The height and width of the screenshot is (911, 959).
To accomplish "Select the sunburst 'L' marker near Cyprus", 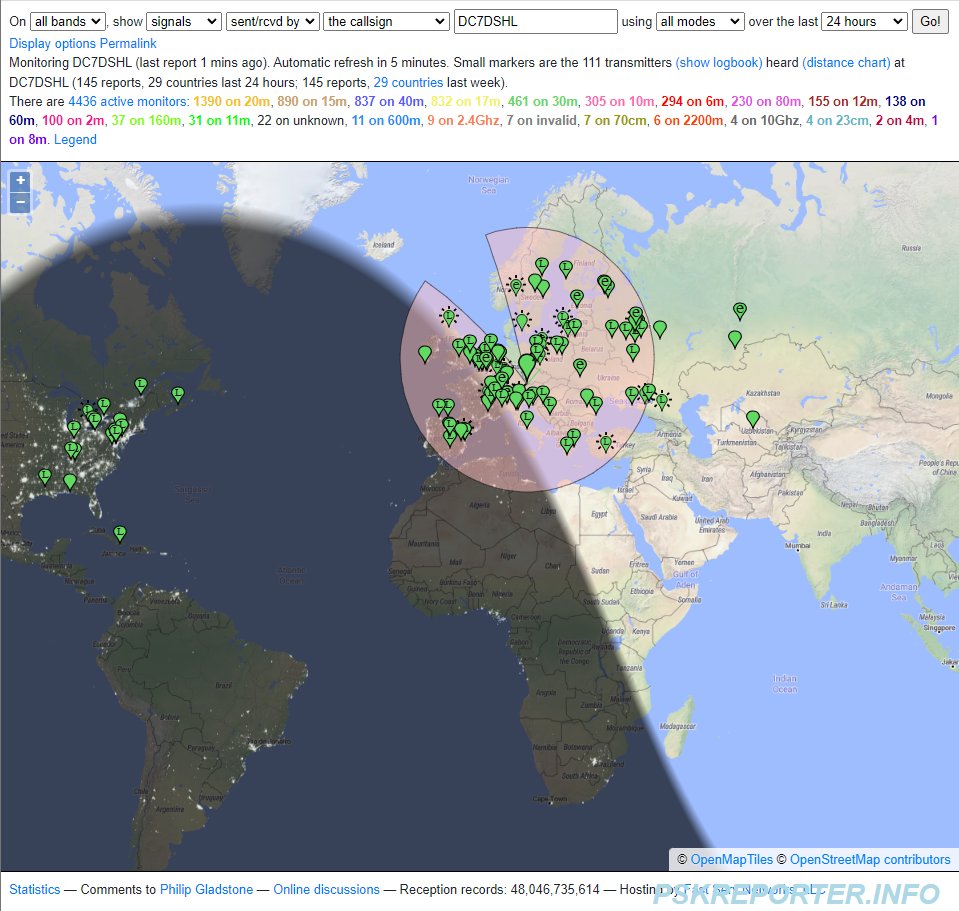I will click(x=606, y=442).
